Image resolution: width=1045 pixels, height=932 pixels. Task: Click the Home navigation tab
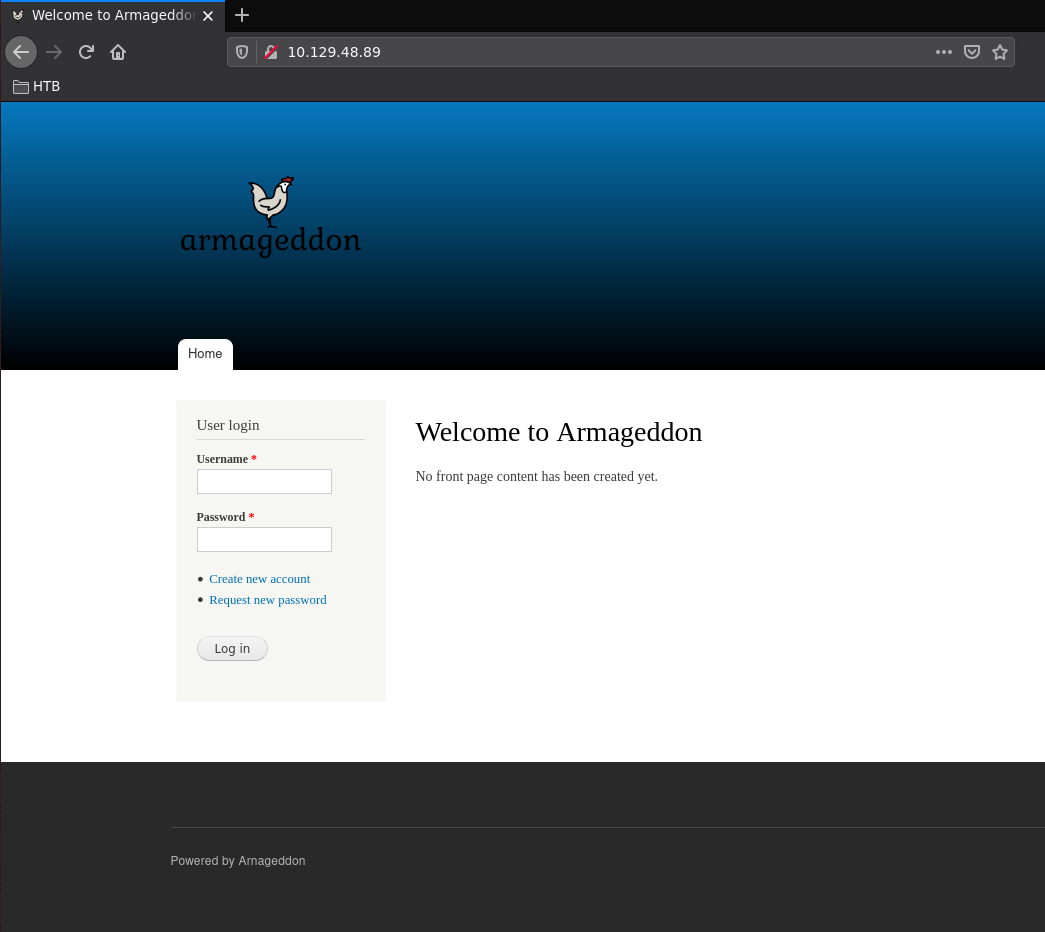pos(205,354)
